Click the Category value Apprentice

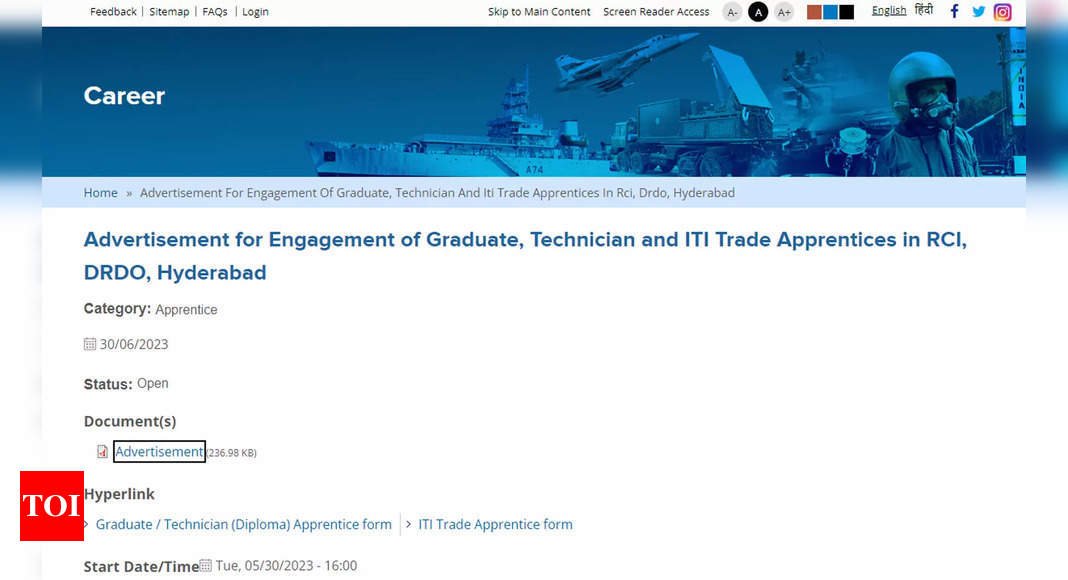click(x=186, y=310)
